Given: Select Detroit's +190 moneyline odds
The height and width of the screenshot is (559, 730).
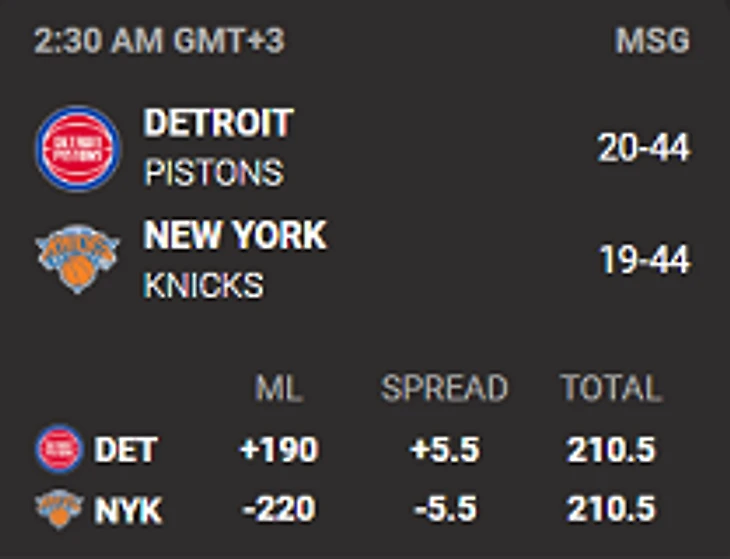Looking at the screenshot, I should [x=279, y=450].
